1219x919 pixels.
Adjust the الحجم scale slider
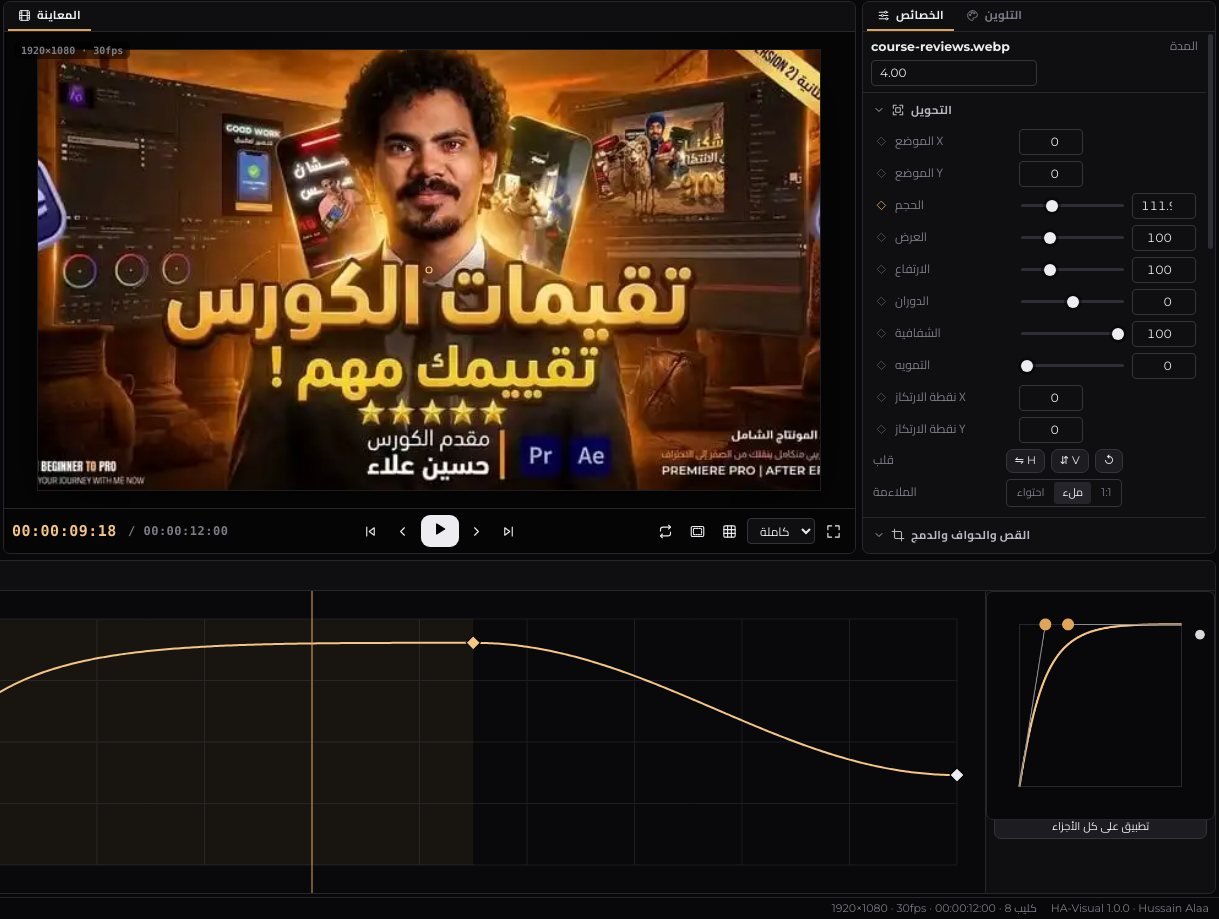(x=1072, y=206)
